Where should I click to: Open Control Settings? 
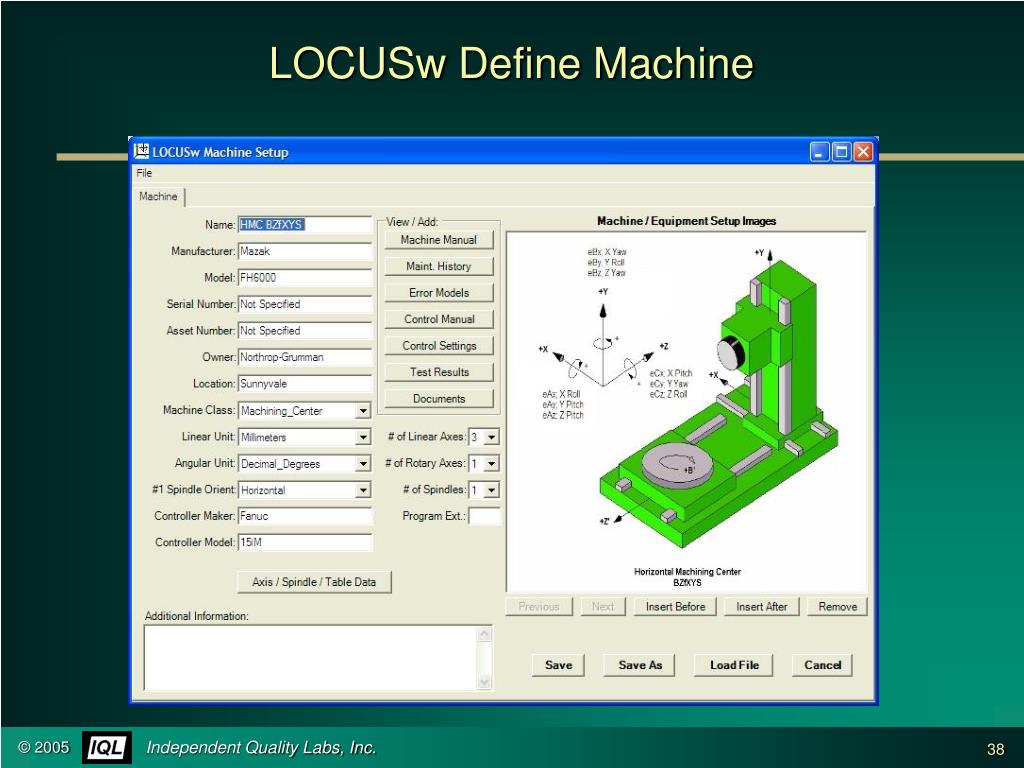439,346
